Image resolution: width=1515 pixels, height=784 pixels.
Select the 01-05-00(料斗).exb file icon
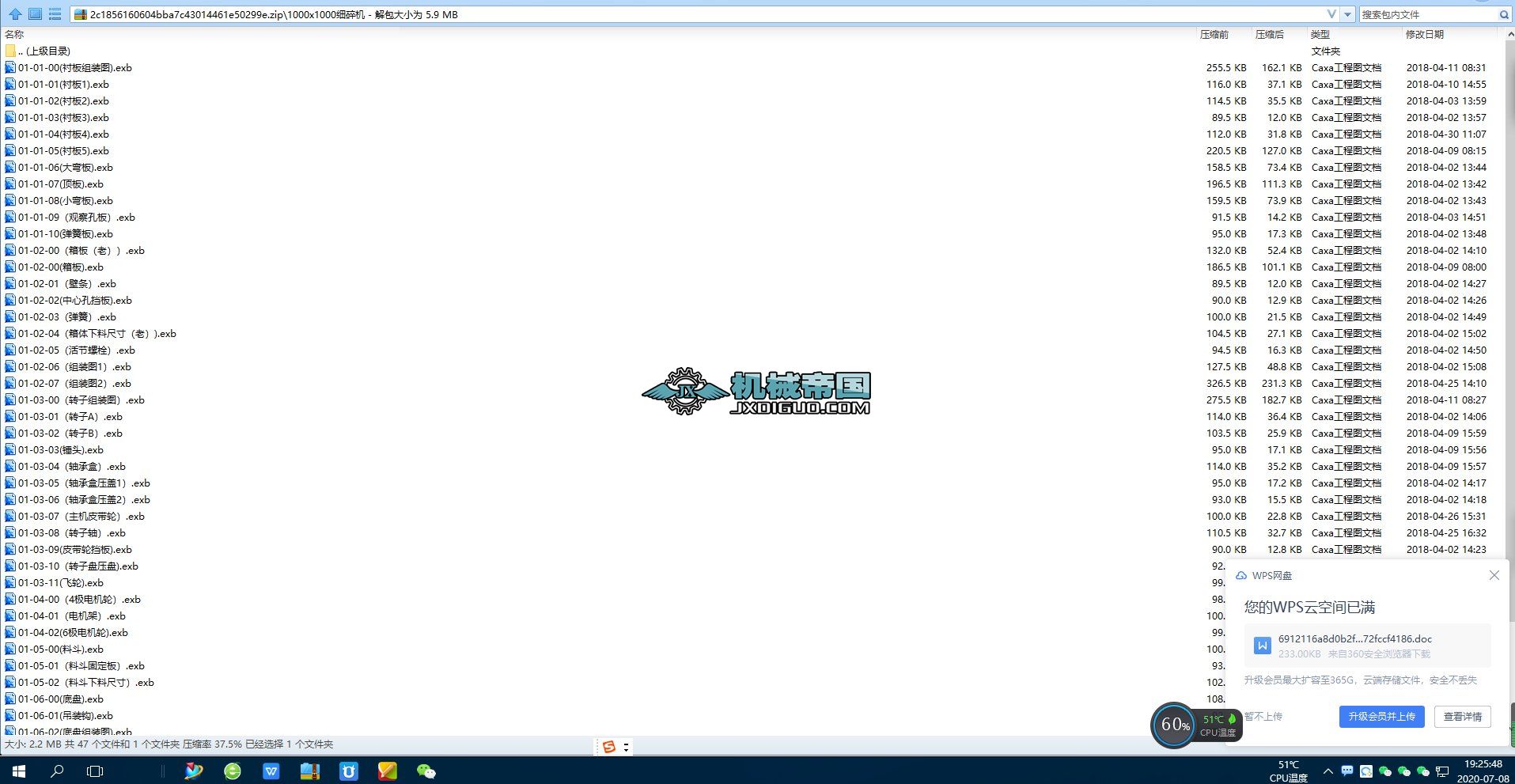[x=10, y=649]
